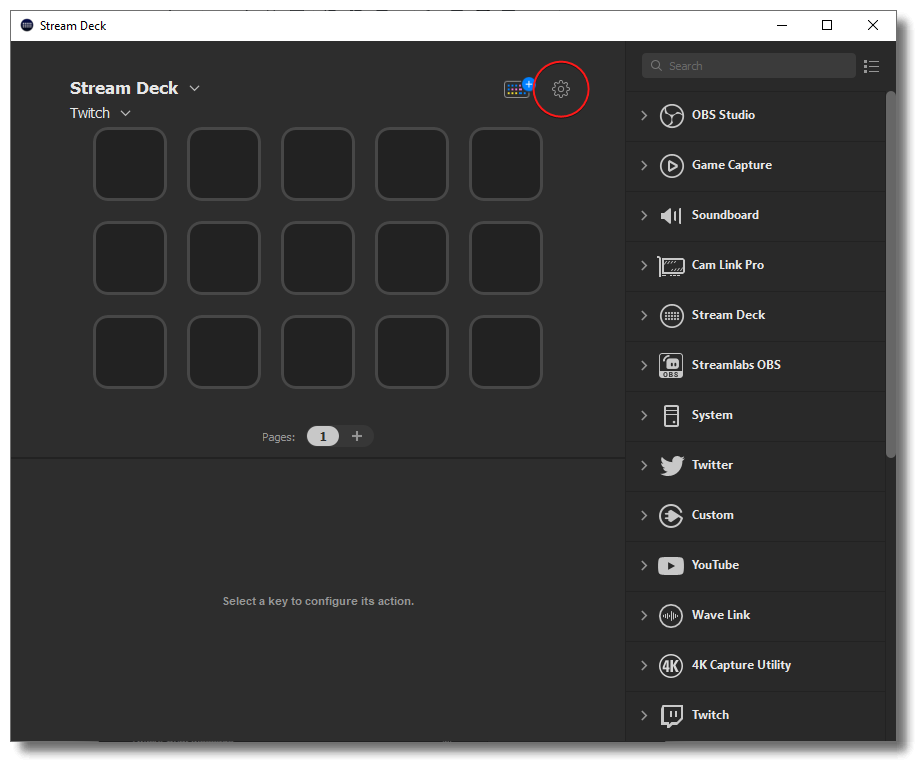Expand the Stream Deck actions category
Image resolution: width=917 pixels, height=762 pixels.
point(644,315)
